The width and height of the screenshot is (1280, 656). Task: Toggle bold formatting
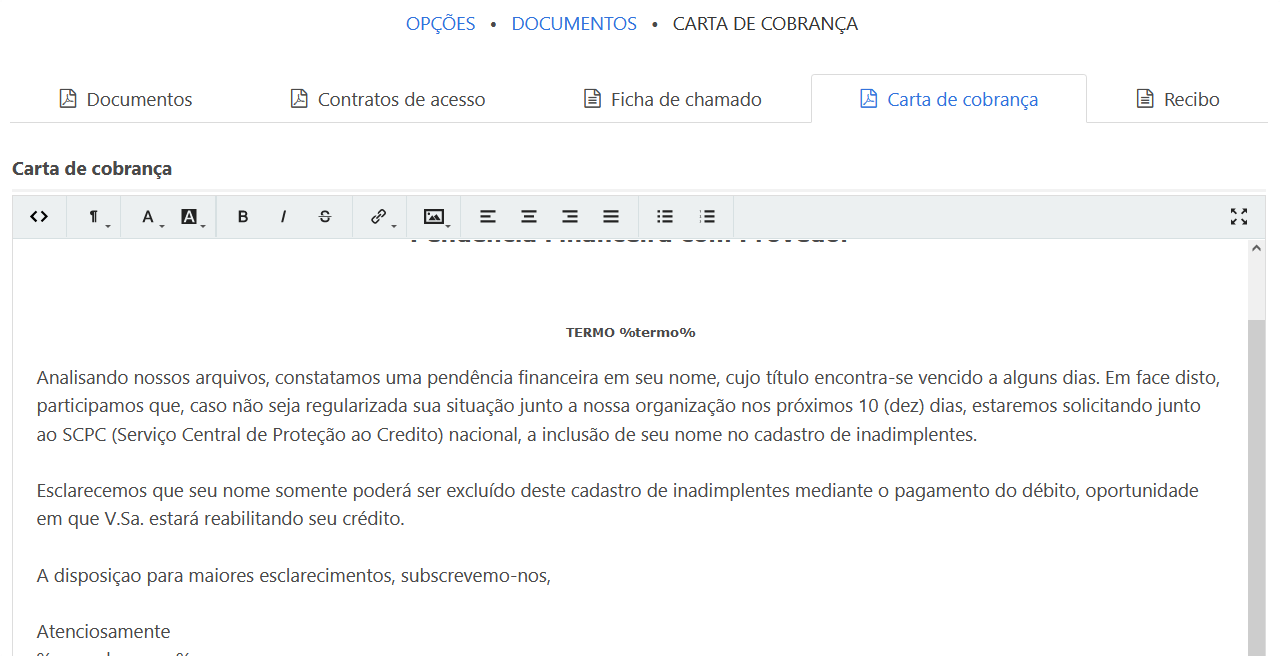click(x=243, y=217)
